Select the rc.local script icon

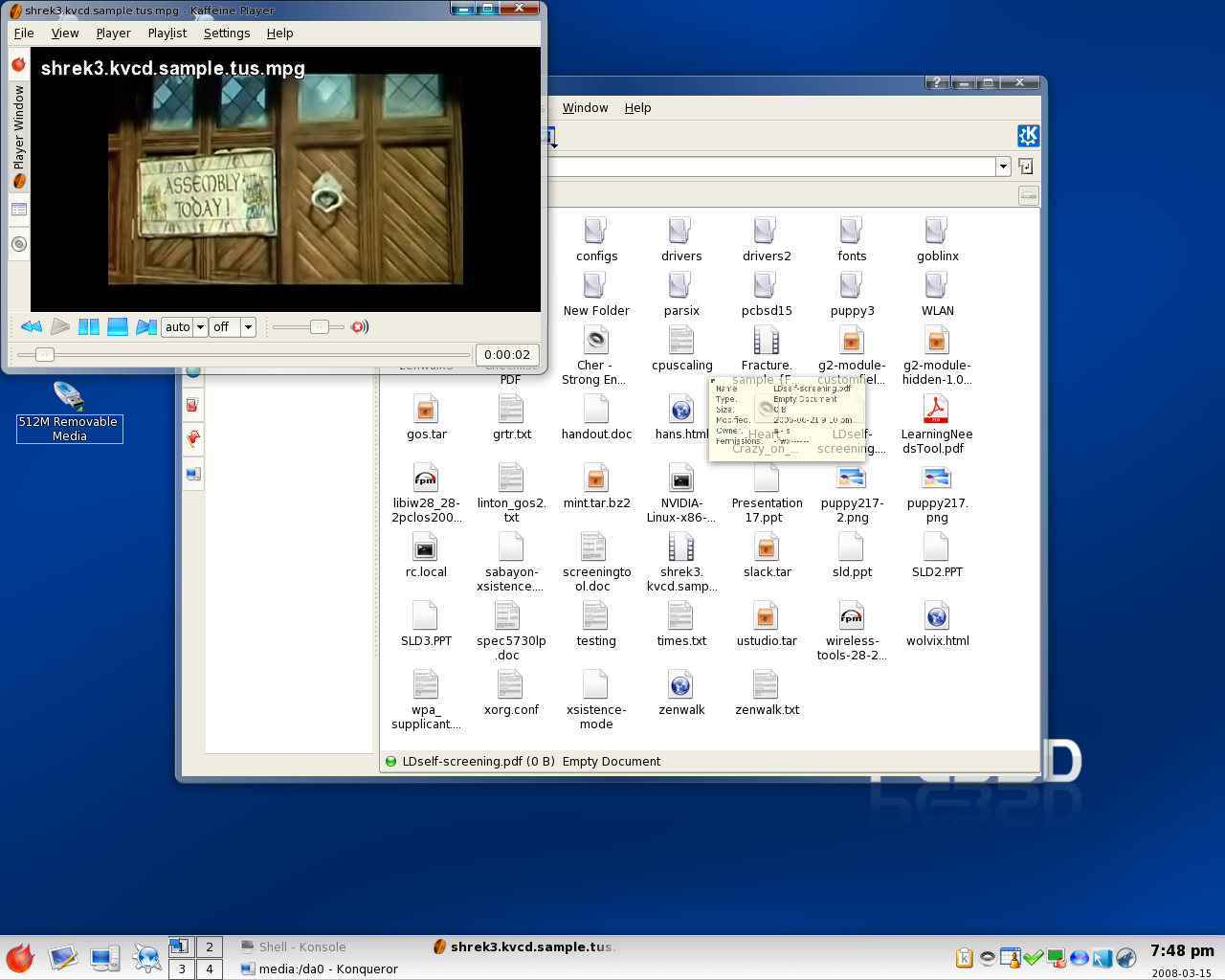coord(426,546)
